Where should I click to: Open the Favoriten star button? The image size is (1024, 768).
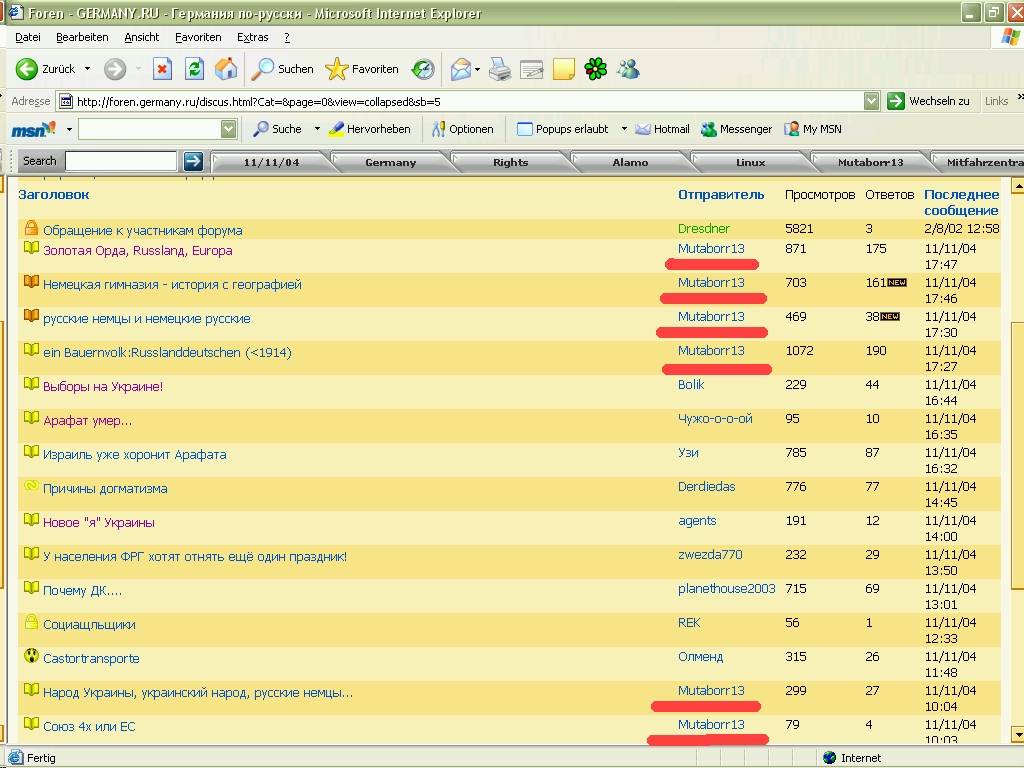tap(362, 69)
